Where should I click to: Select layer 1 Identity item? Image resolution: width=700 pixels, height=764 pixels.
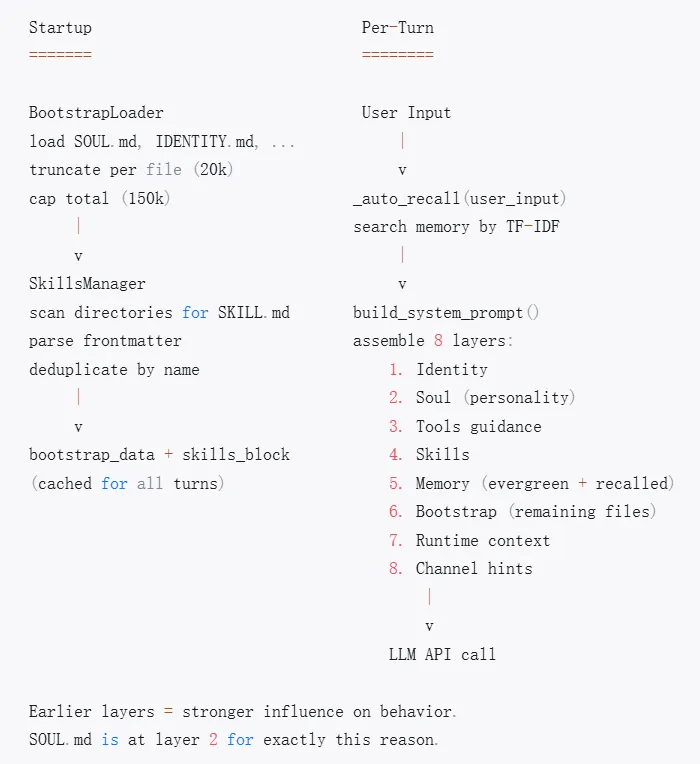click(x=438, y=369)
